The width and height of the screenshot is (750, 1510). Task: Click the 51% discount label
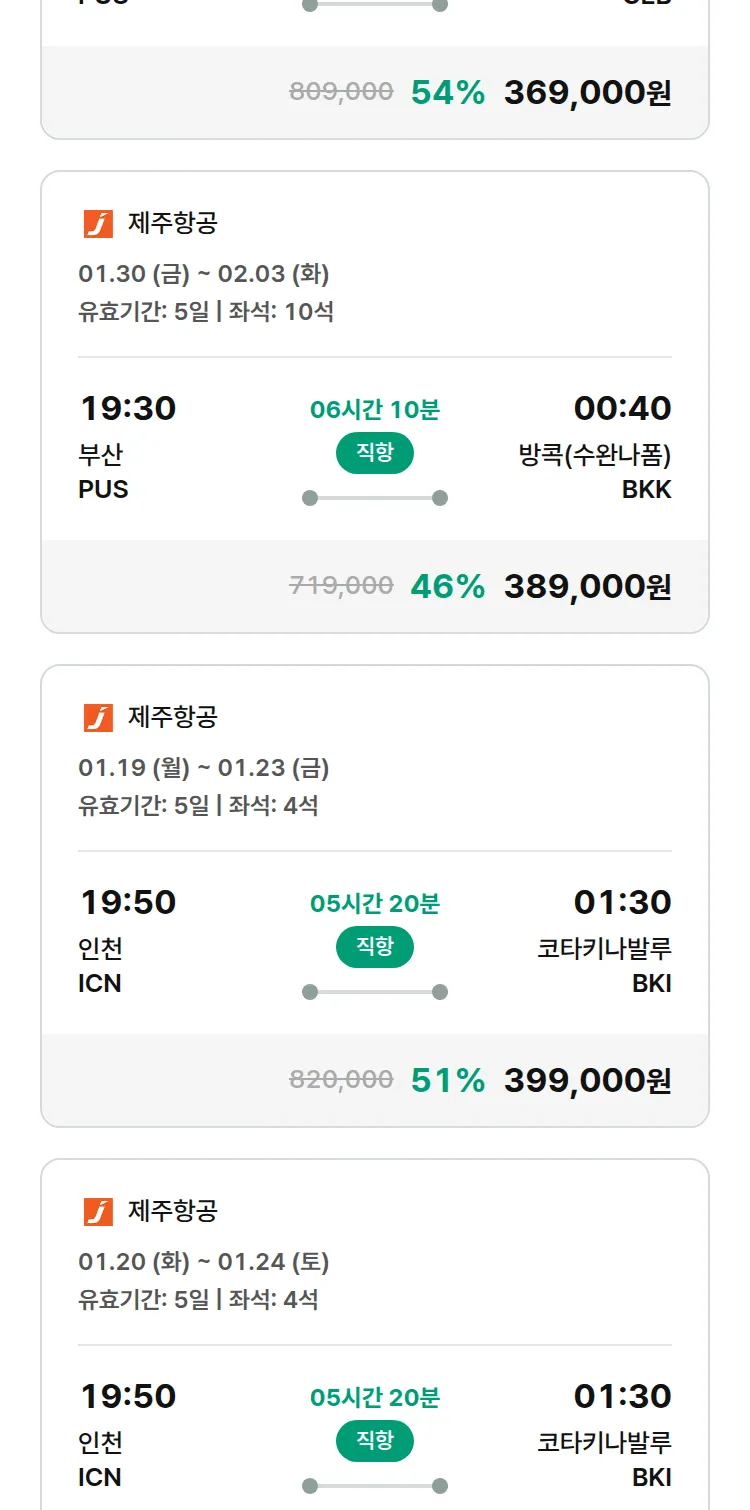[447, 1080]
